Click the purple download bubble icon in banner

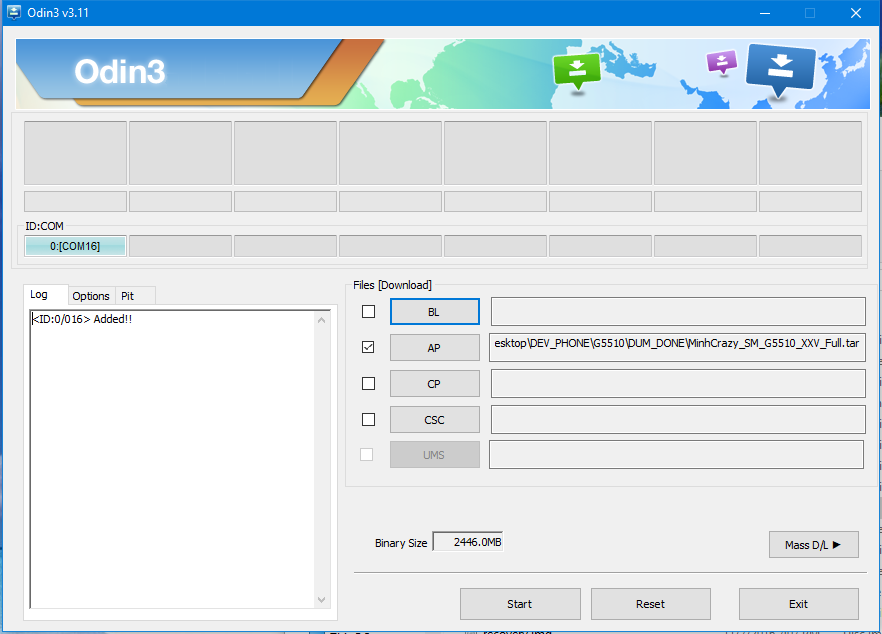[x=722, y=62]
